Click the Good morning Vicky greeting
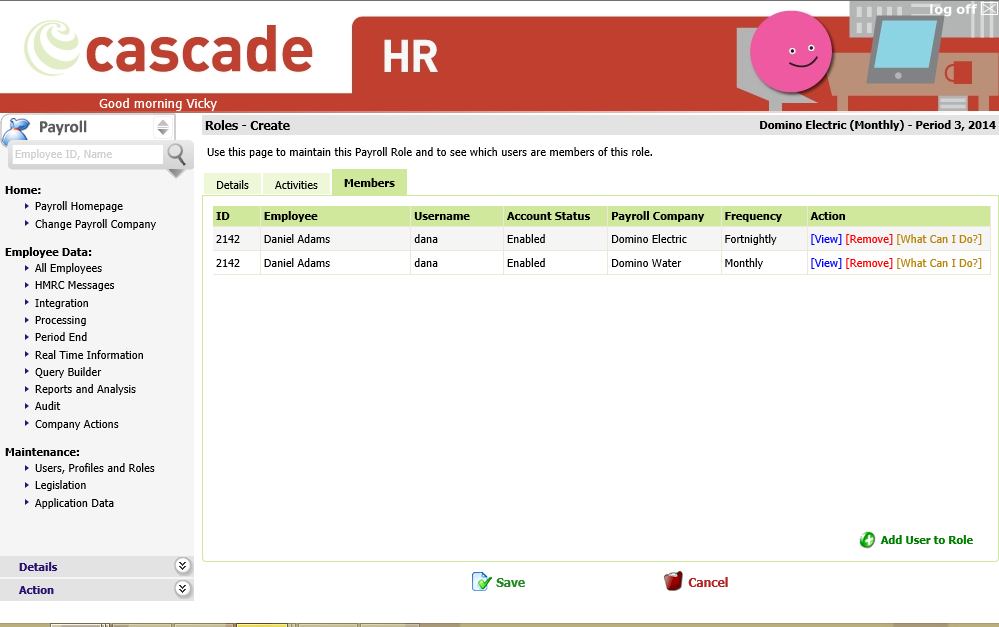Screen dimensions: 999x627 (x=158, y=103)
